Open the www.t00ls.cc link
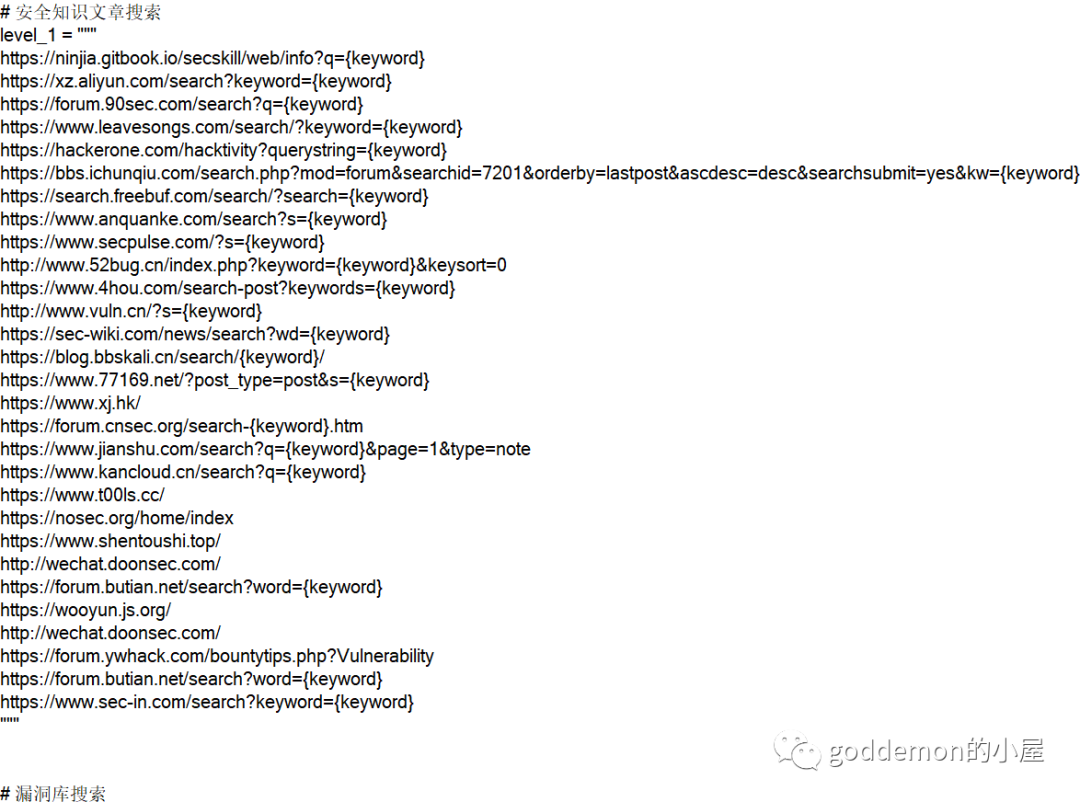 click(82, 495)
